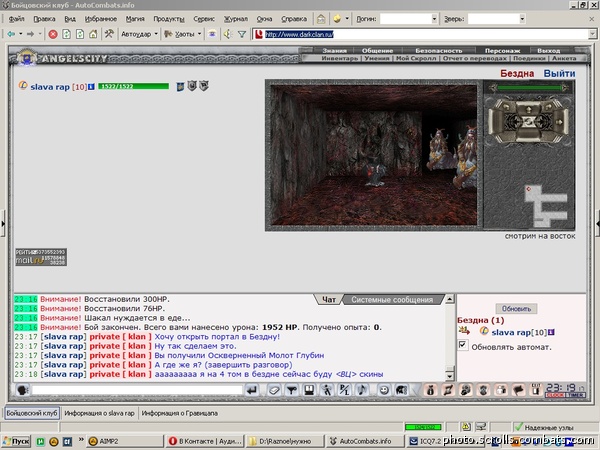Click the dungeon navigation compass pad
This screenshot has height=450, width=600.
tap(528, 121)
